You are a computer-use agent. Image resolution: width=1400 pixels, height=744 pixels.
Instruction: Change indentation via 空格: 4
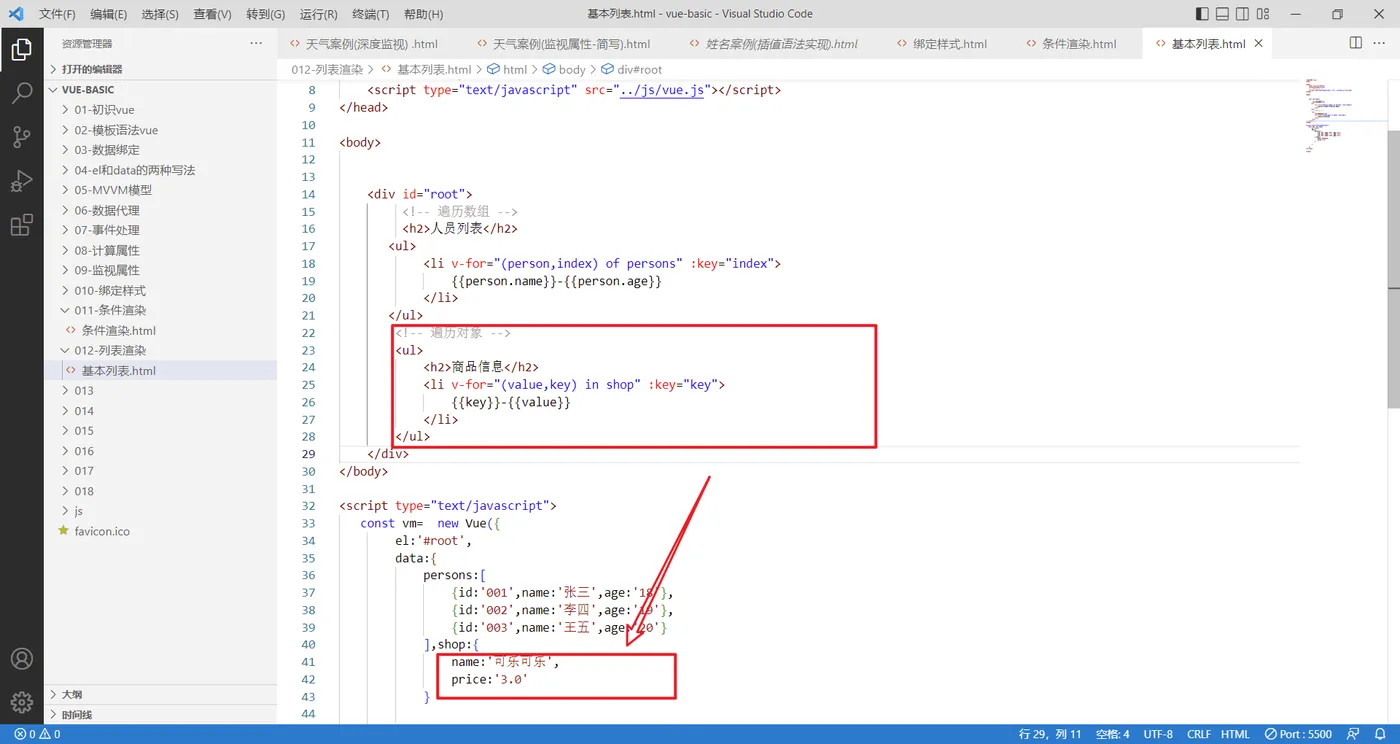pyautogui.click(x=1112, y=734)
